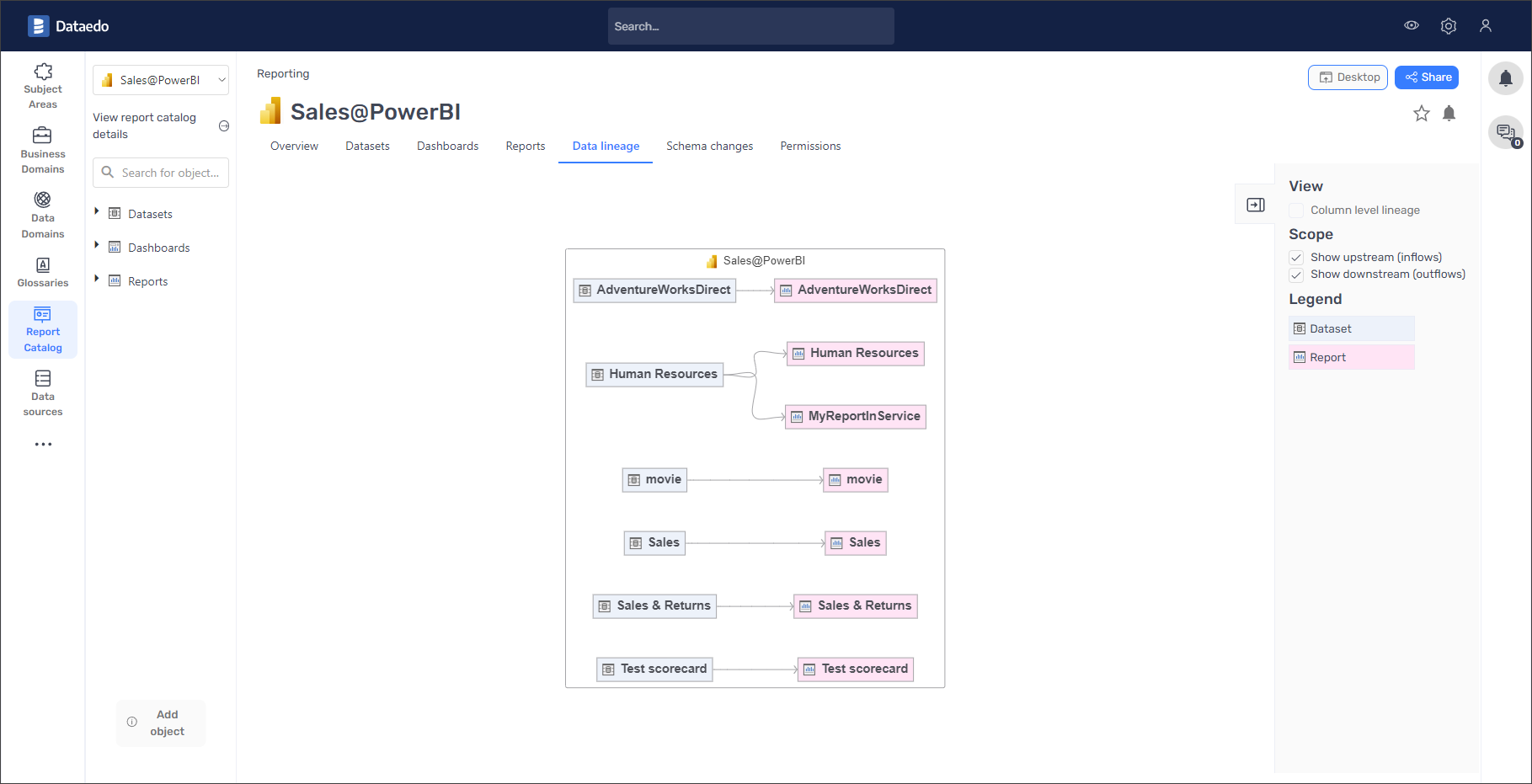Open Business Domains section
The image size is (1532, 784).
43,150
